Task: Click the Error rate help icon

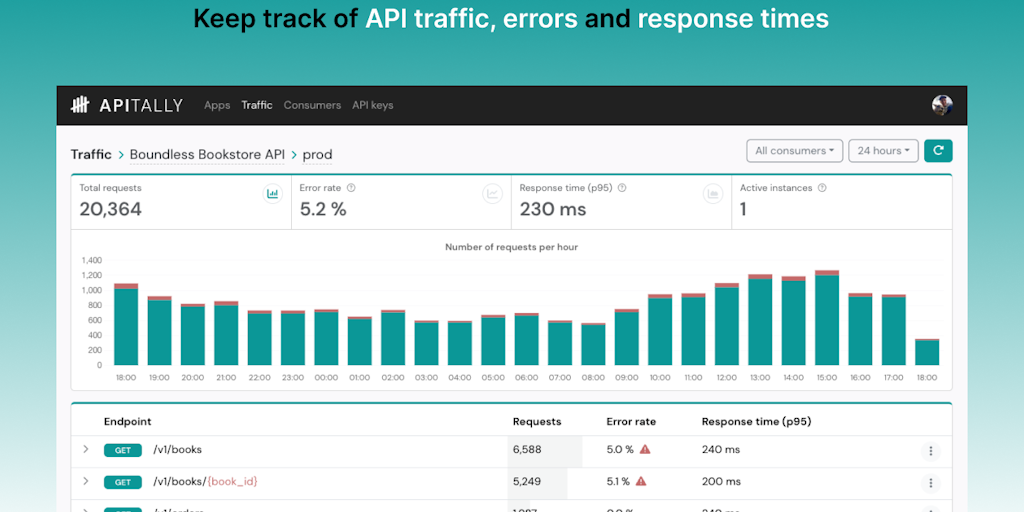Action: tap(351, 188)
